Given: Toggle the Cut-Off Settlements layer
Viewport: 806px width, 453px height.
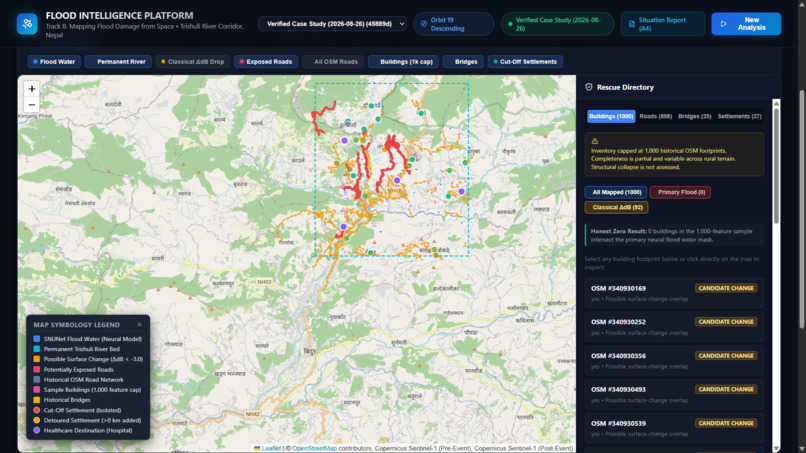Looking at the screenshot, I should click(x=525, y=62).
